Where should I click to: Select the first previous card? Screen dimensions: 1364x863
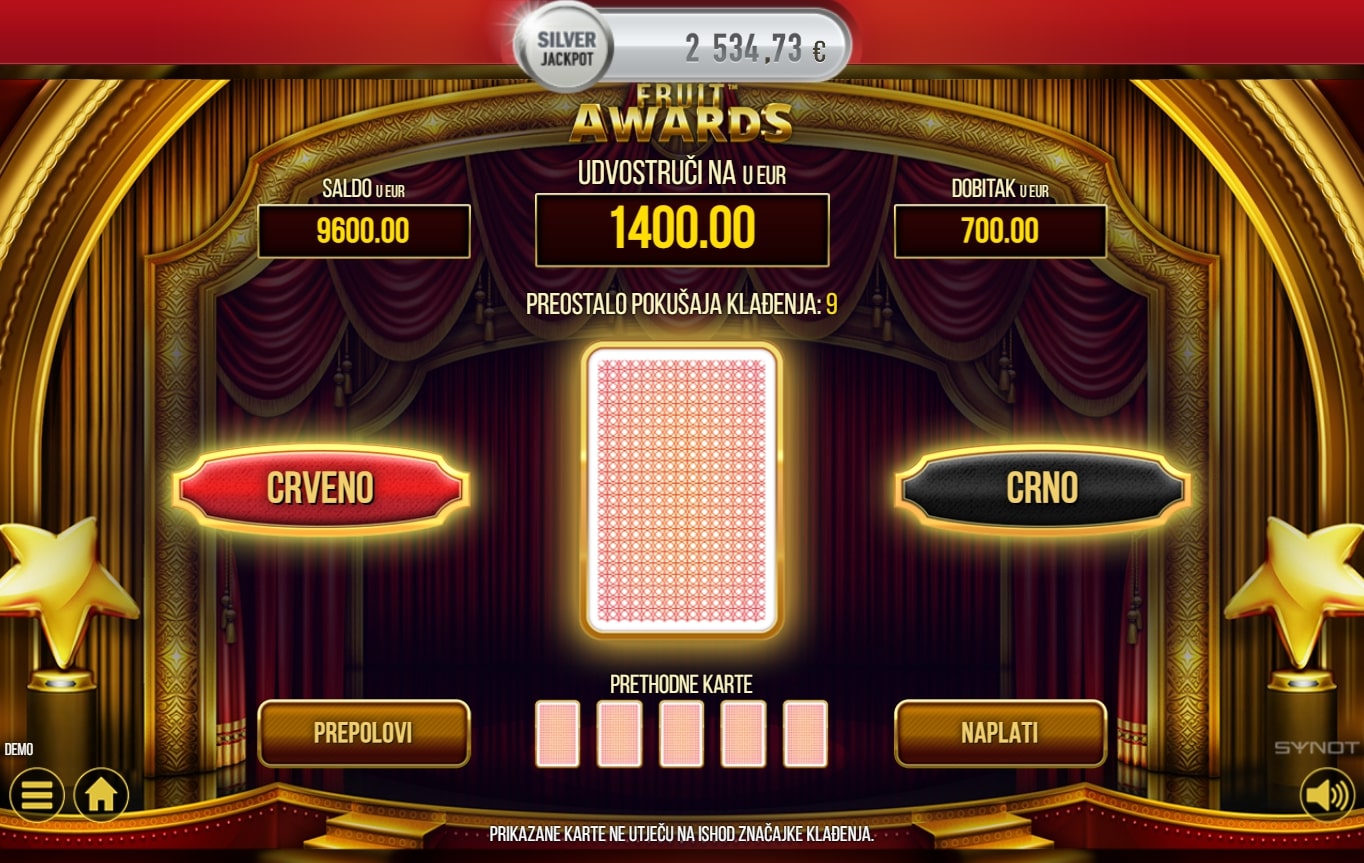coord(558,734)
